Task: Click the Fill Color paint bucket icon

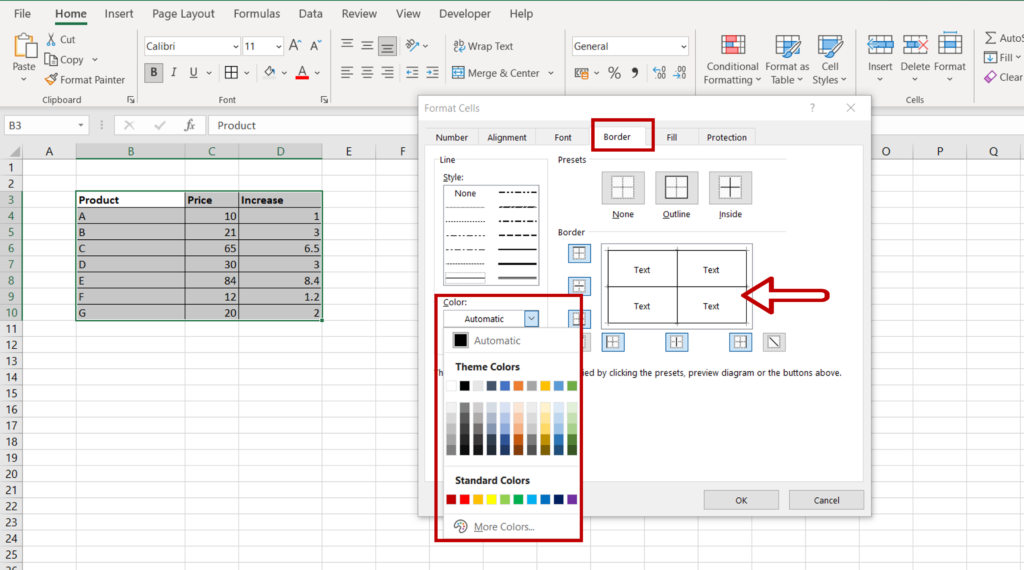Action: point(269,72)
